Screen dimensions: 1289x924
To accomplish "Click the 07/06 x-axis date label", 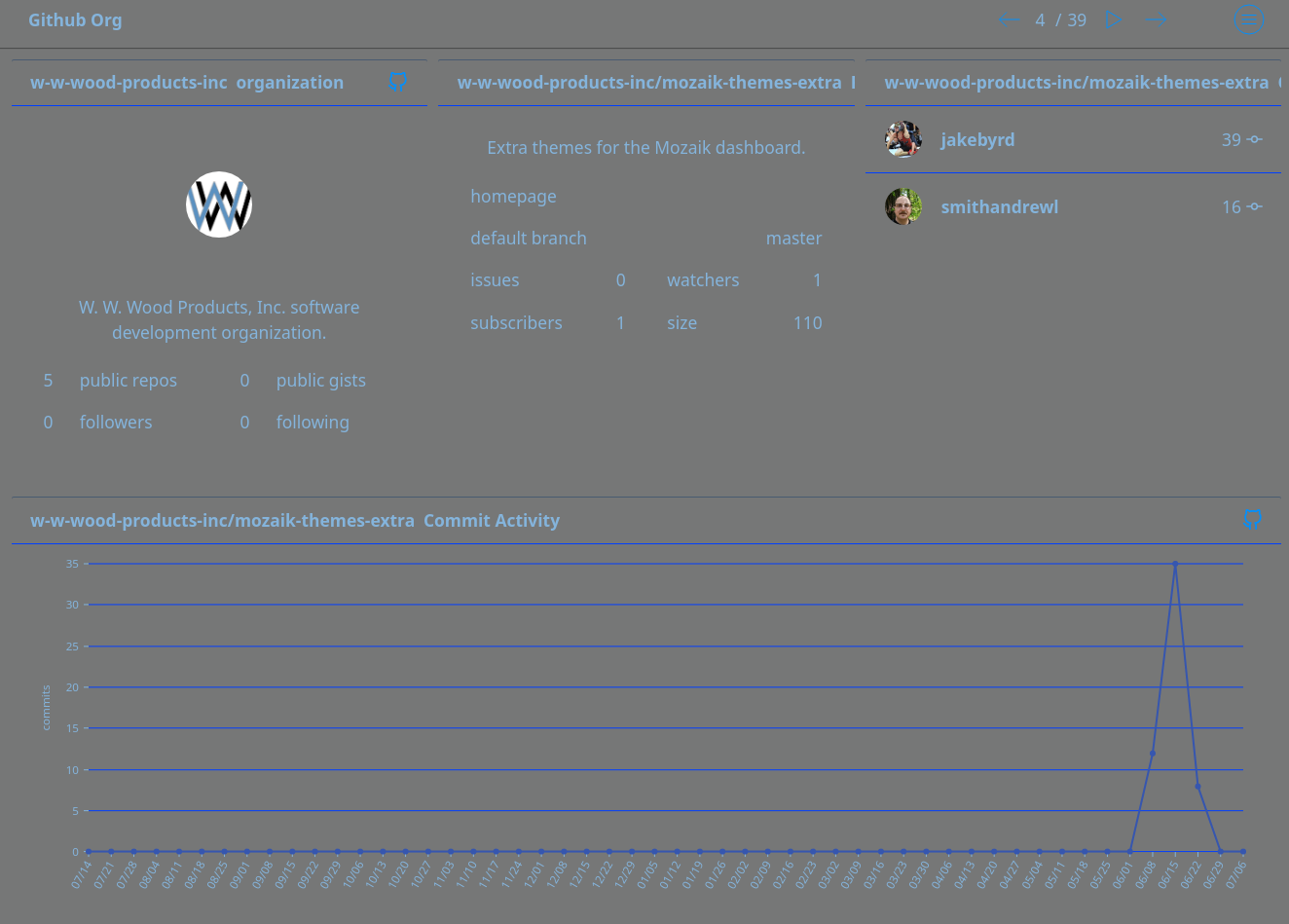I will tap(1235, 874).
